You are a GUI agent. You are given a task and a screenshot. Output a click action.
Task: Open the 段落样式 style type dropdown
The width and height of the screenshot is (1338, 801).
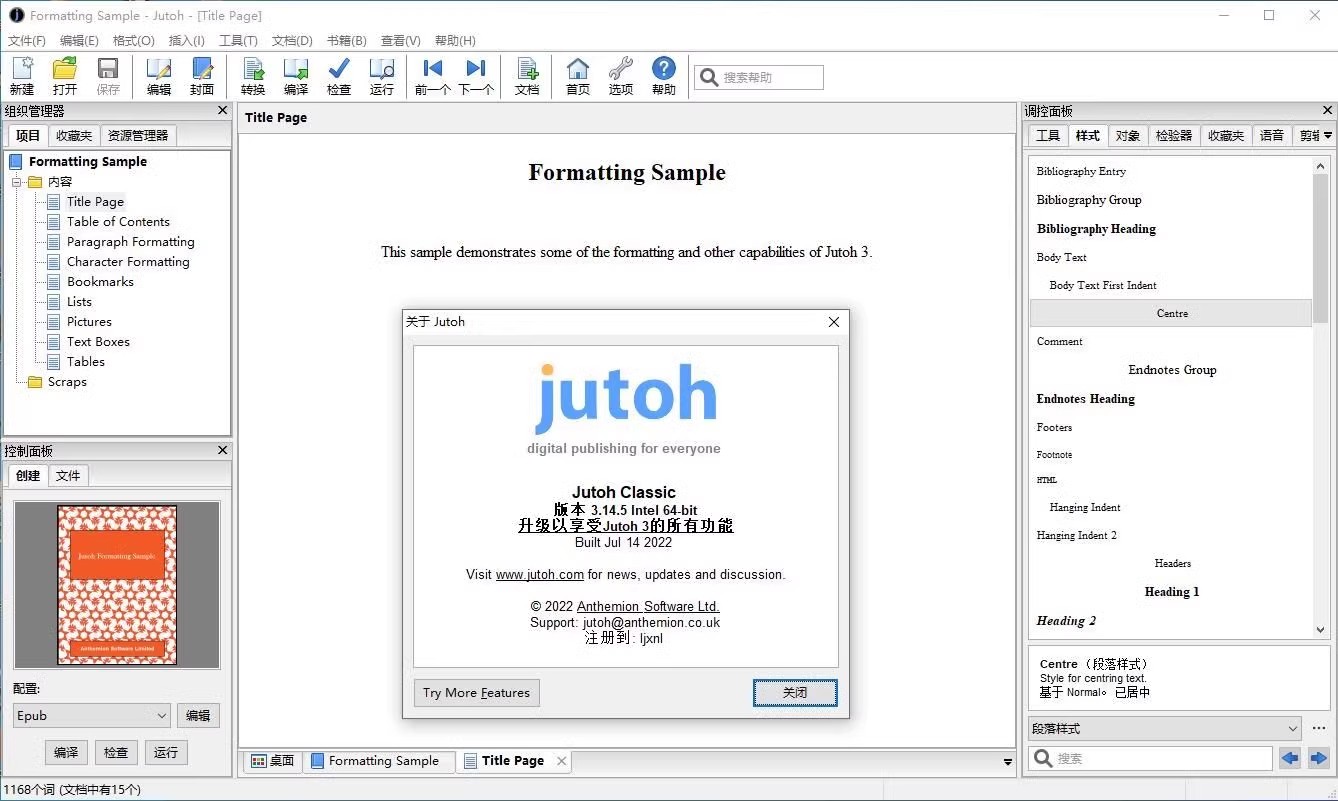pos(1293,728)
